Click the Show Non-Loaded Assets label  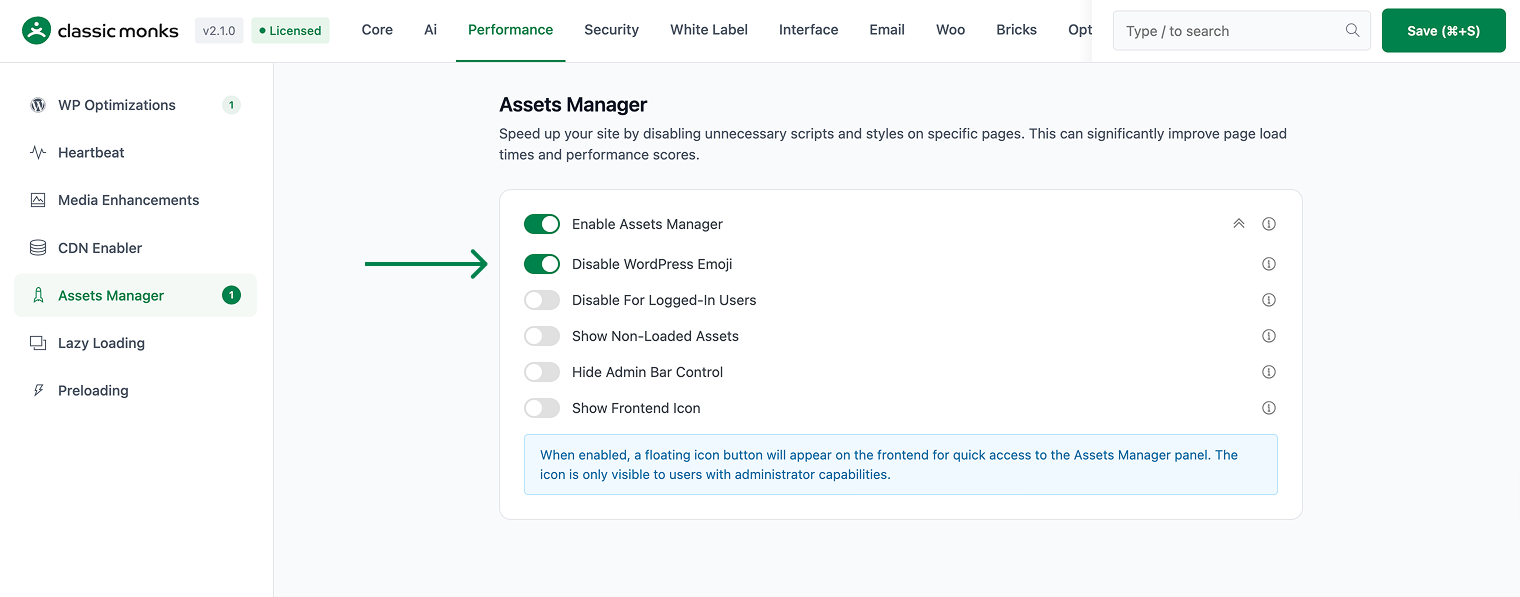(655, 336)
